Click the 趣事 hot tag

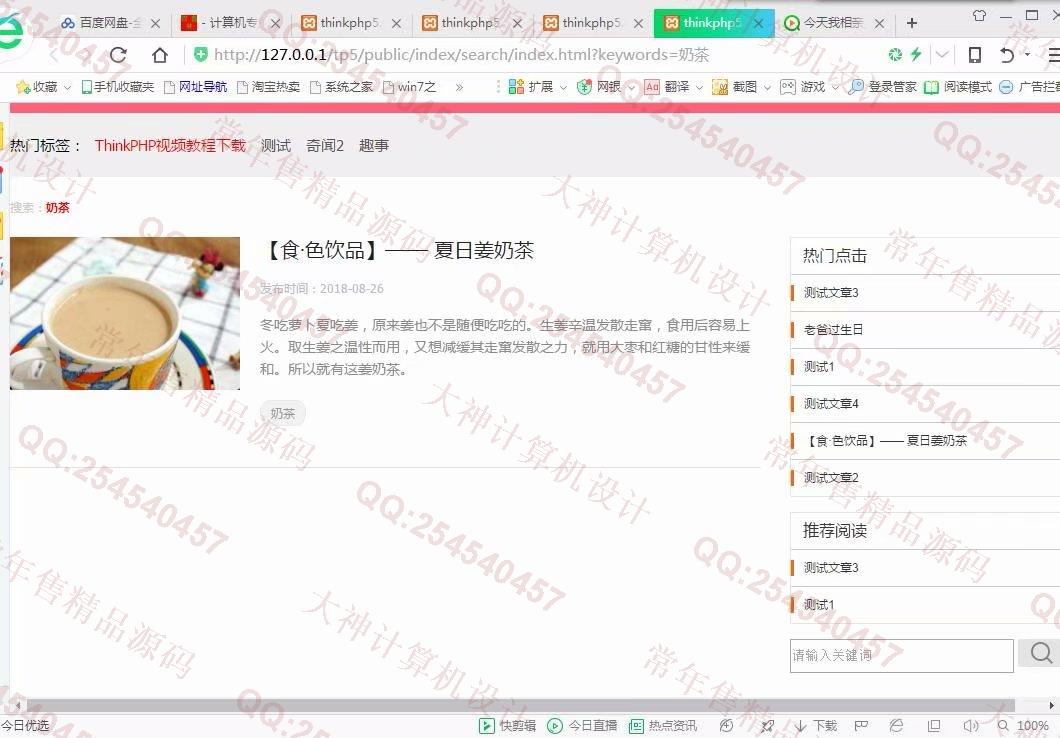click(374, 145)
